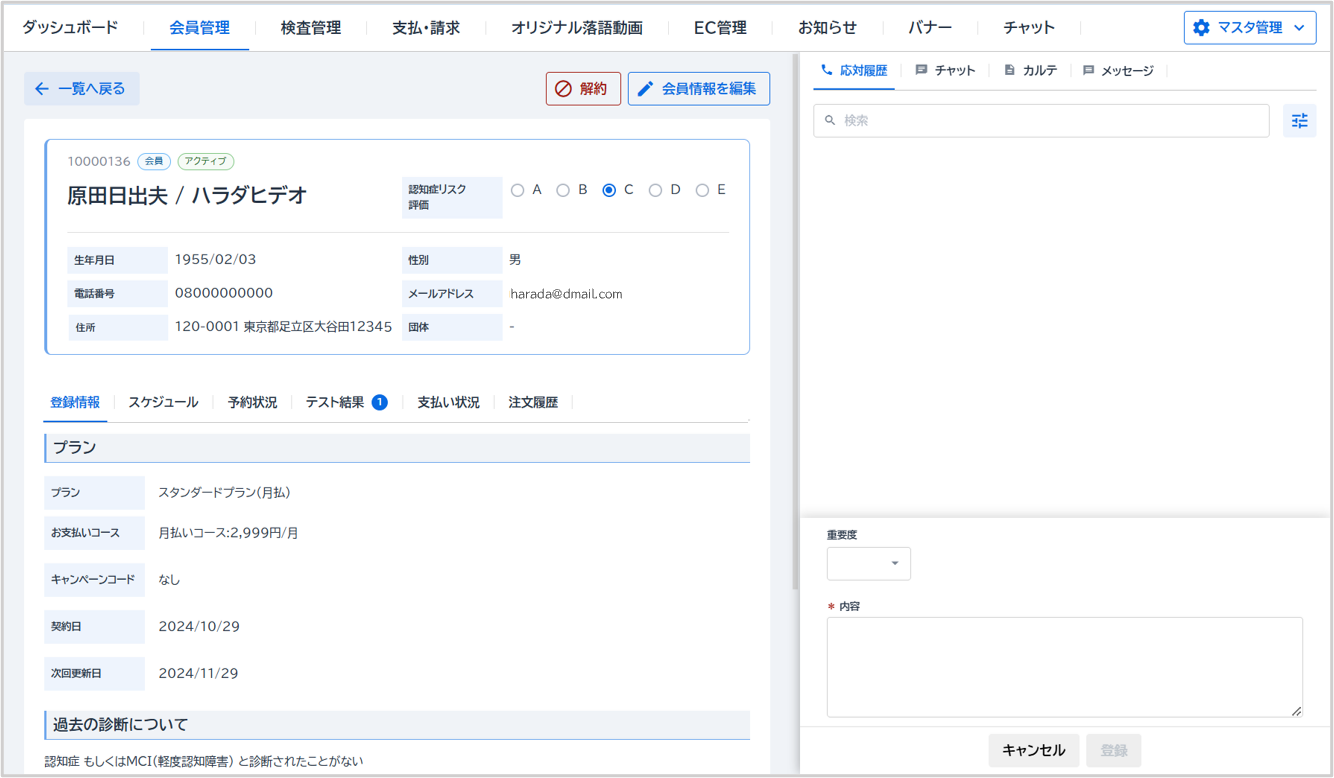Click the prohibition icon on 解約 button
Screen dimensions: 1334x778
(x=563, y=89)
